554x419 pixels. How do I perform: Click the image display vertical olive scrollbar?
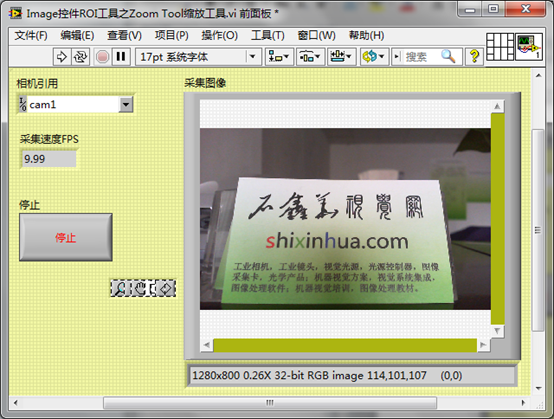pos(497,219)
